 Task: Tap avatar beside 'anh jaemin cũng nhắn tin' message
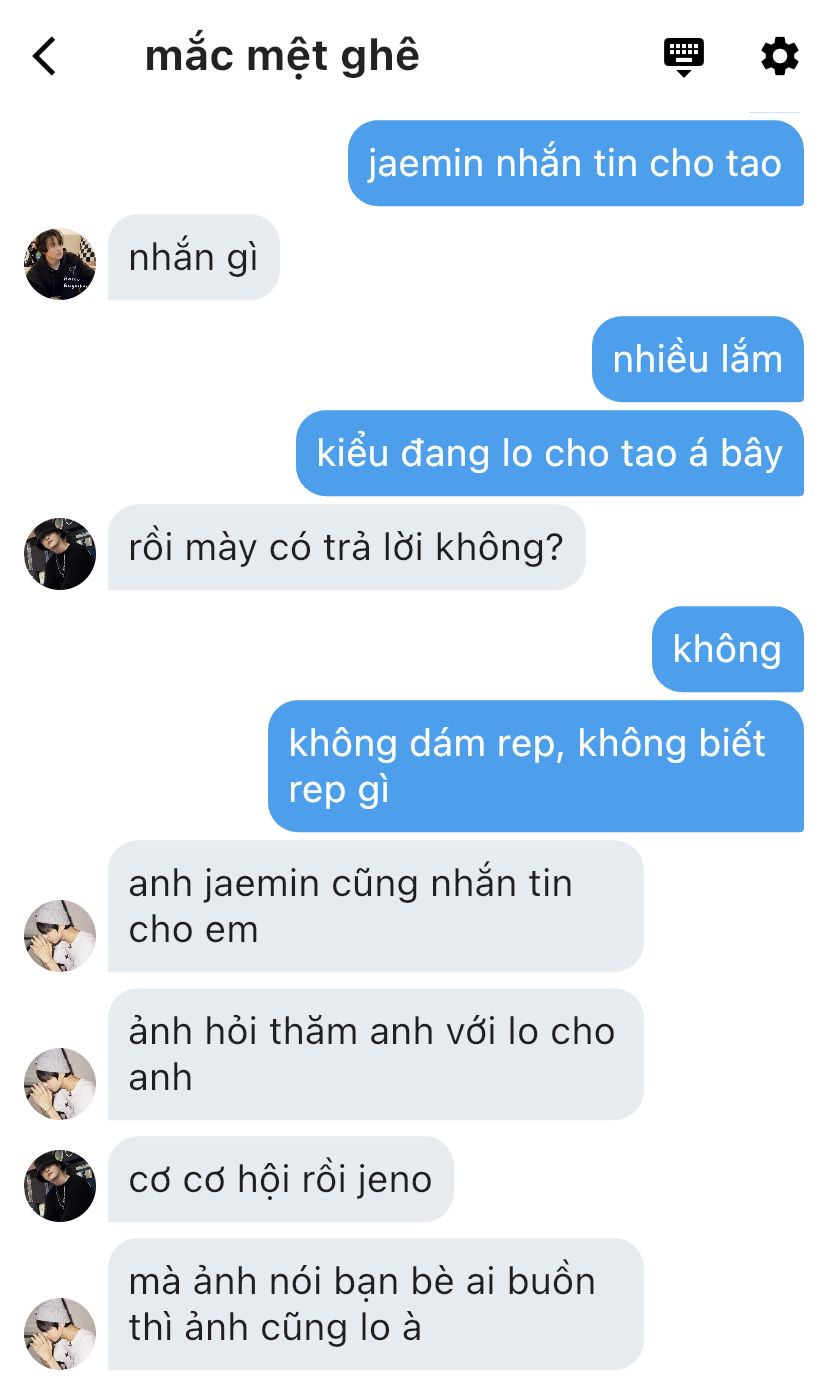(60, 936)
